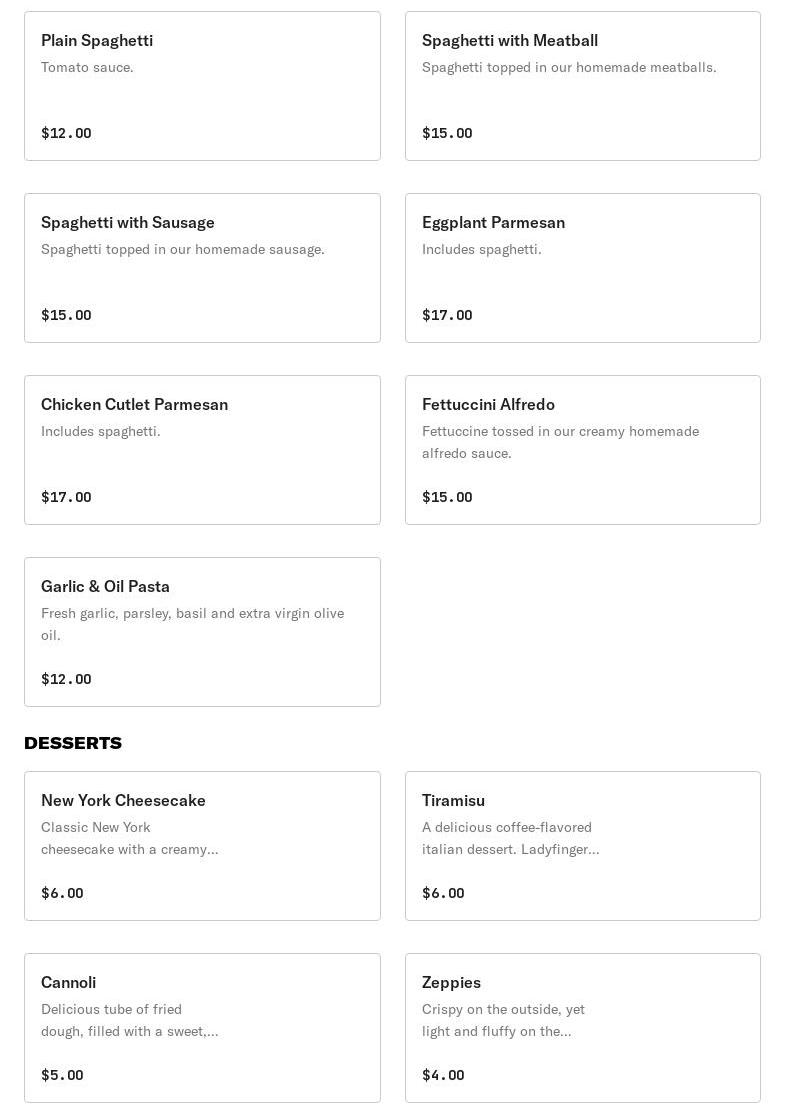The width and height of the screenshot is (785, 1119).
Task: Click the $4.00 price on Zeppies
Action: [x=443, y=1075]
